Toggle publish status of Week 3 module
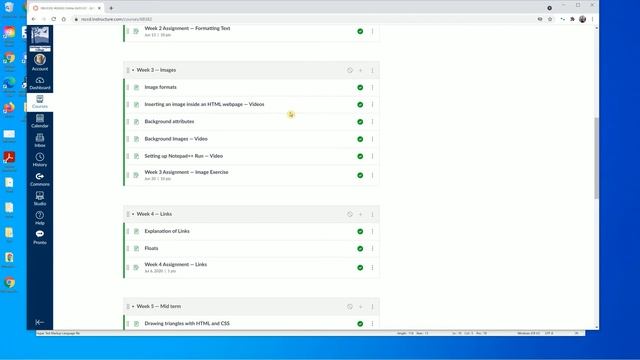This screenshot has height=360, width=640. click(x=350, y=70)
